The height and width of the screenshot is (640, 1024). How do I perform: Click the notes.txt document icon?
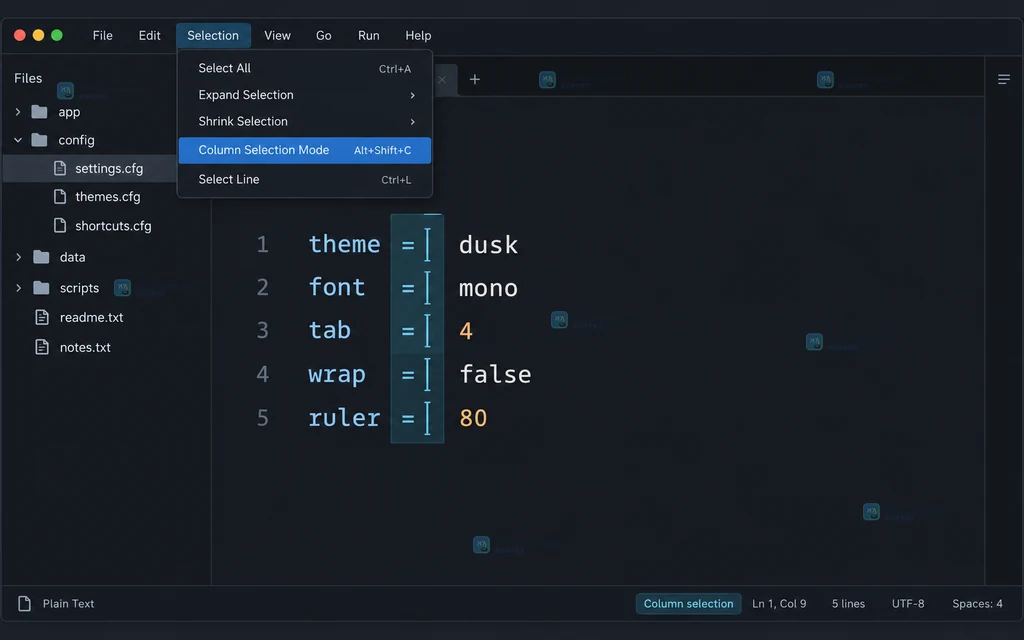point(42,347)
